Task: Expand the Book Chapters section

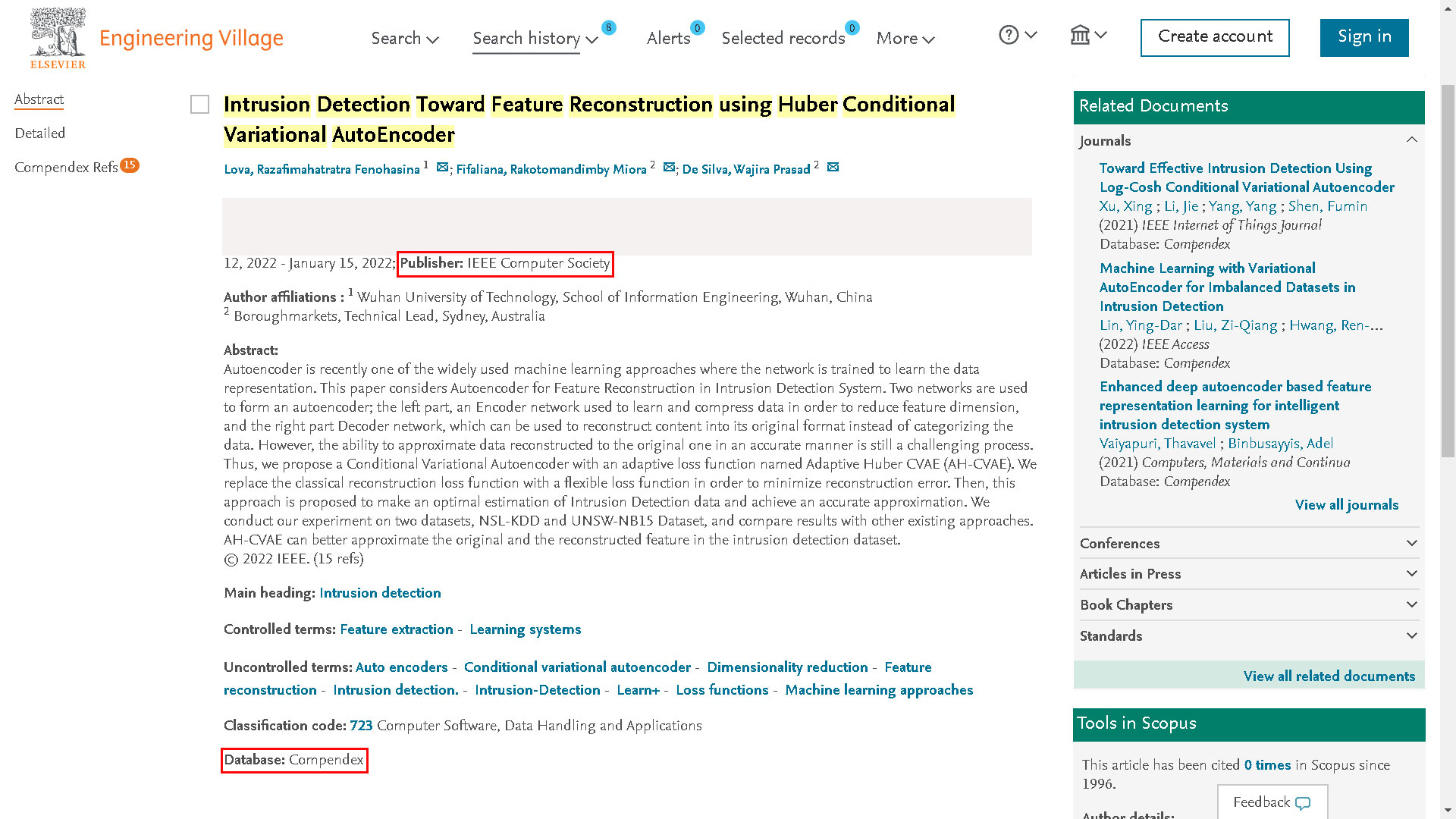Action: 1411,604
